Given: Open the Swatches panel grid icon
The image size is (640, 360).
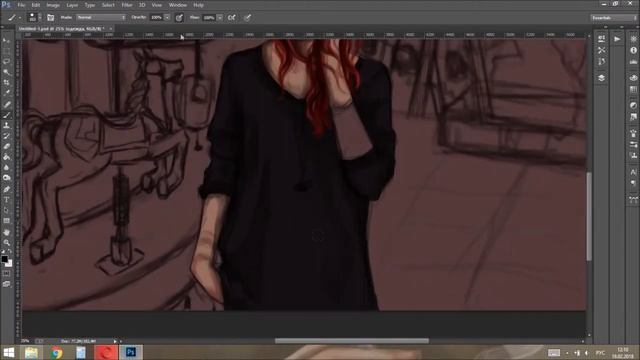Looking at the screenshot, I should coord(633,89).
